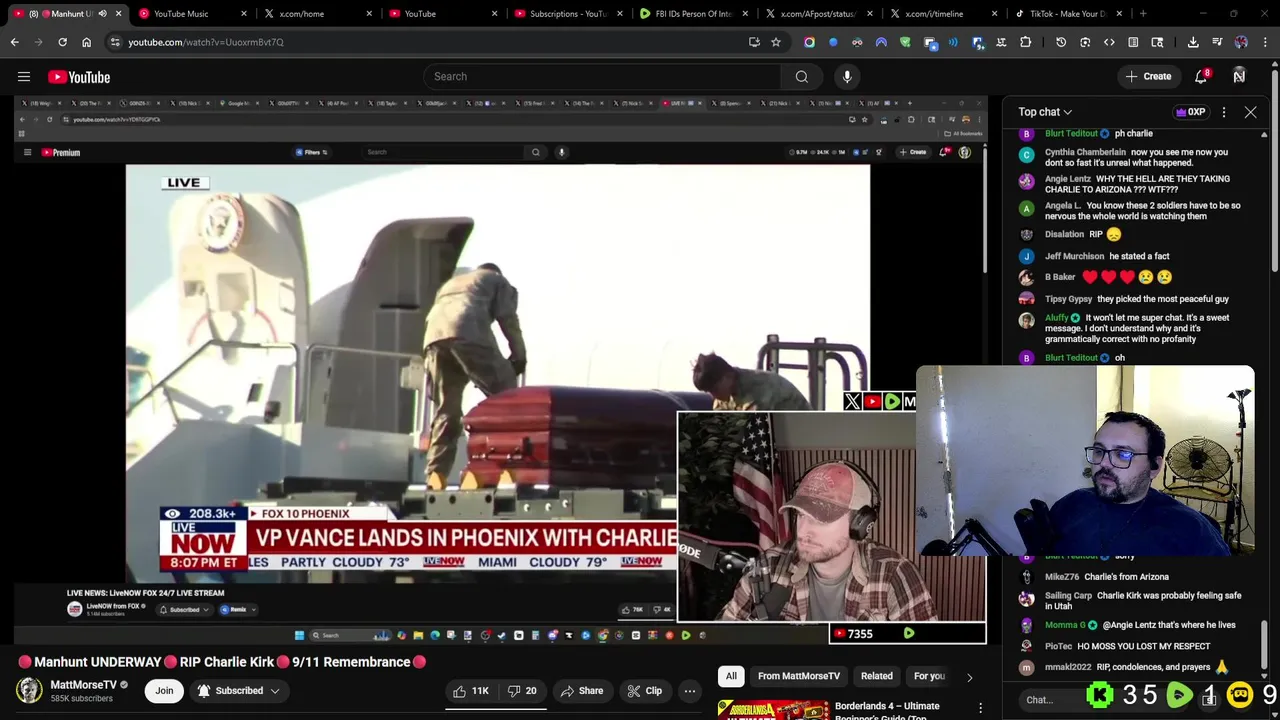Select the From MattMorseTV chip
1280x720 pixels.
tap(799, 677)
